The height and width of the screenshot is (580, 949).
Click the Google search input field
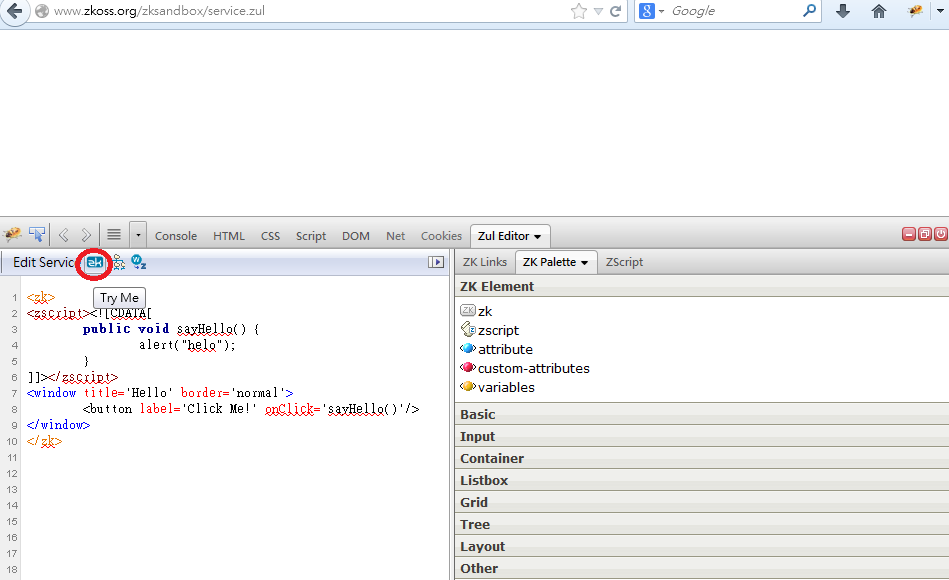tap(734, 11)
